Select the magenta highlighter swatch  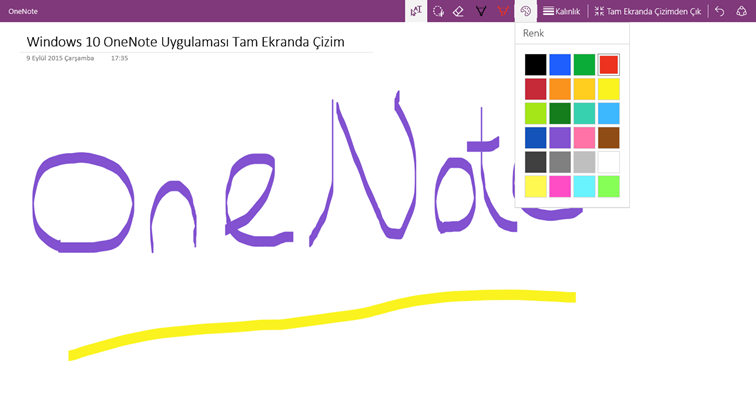tap(560, 187)
